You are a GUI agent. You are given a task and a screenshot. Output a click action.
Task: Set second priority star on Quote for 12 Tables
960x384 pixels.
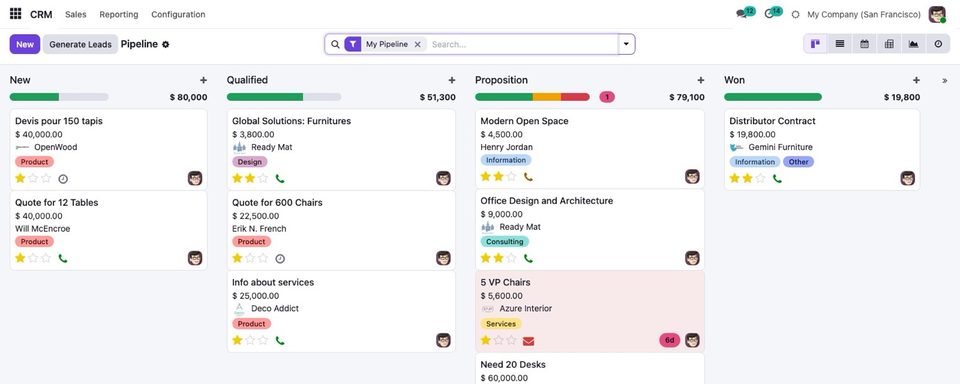(33, 258)
